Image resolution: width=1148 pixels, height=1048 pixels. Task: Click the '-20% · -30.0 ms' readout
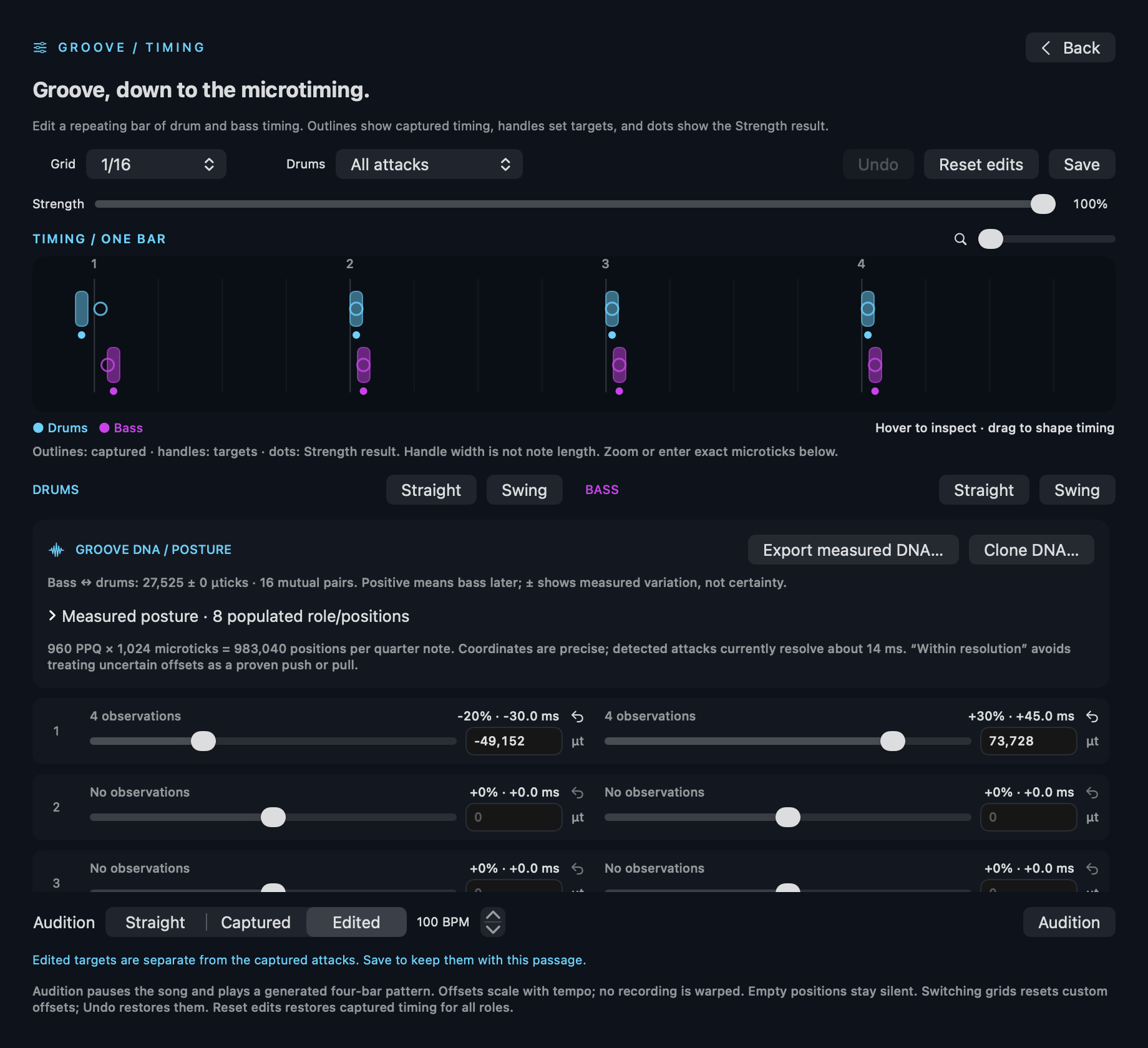click(x=508, y=716)
